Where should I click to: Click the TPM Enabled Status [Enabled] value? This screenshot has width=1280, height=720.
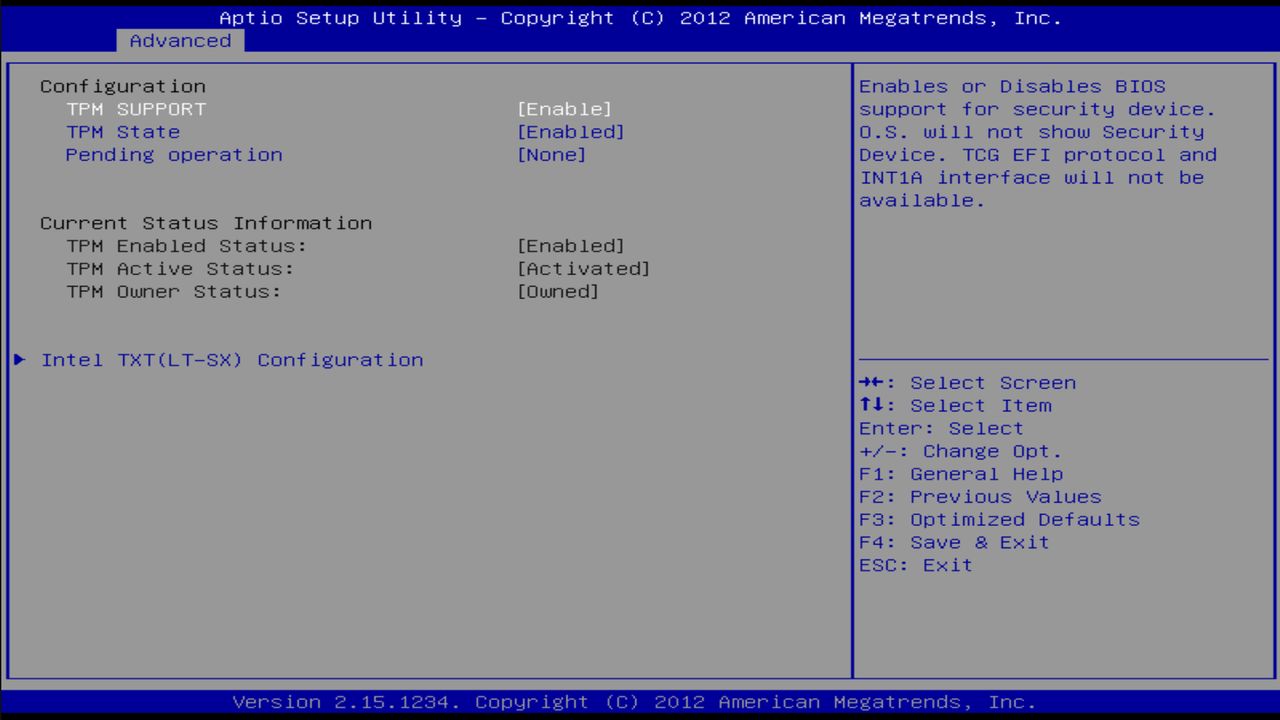pyautogui.click(x=571, y=246)
